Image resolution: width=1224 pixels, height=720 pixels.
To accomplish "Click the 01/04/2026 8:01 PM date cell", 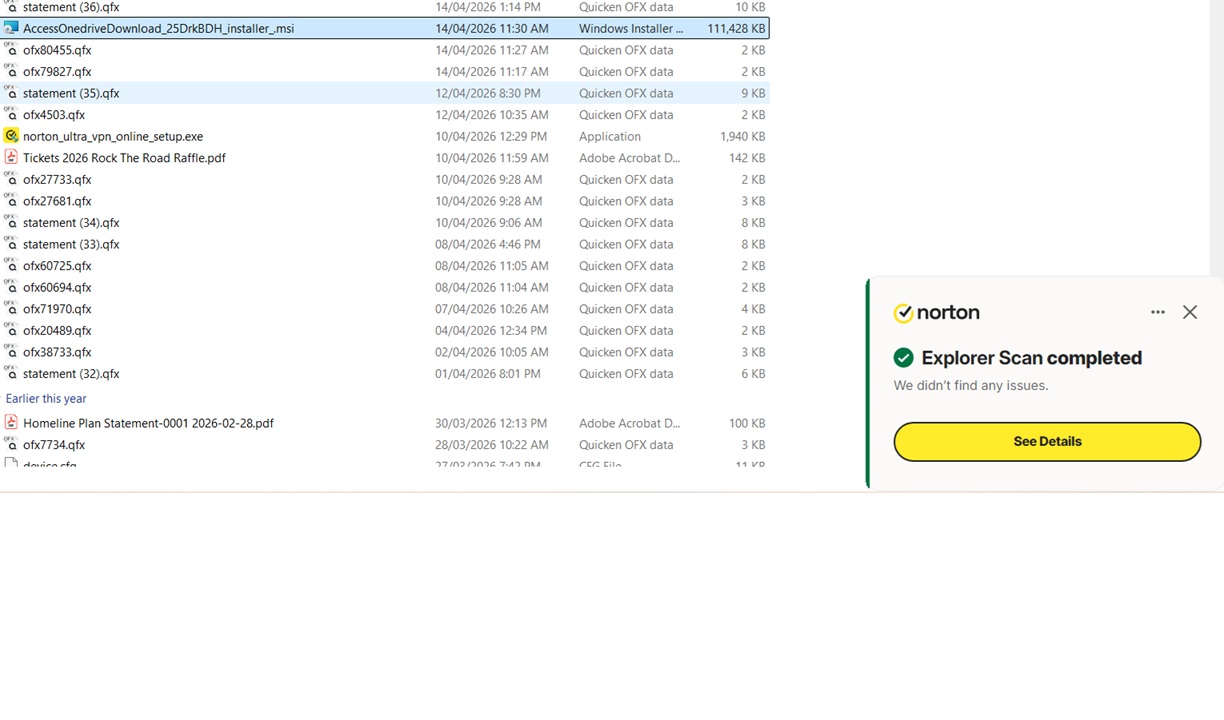I will (x=488, y=374).
